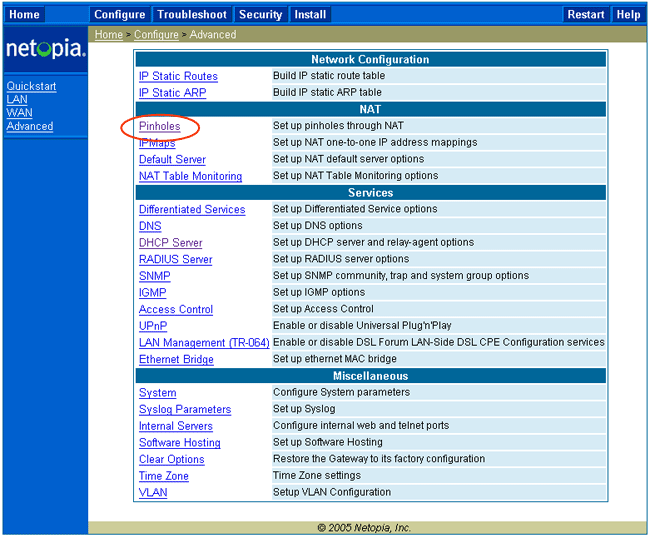Open the Ethernet Bridge link
This screenshot has width=650, height=538.
pyautogui.click(x=177, y=359)
